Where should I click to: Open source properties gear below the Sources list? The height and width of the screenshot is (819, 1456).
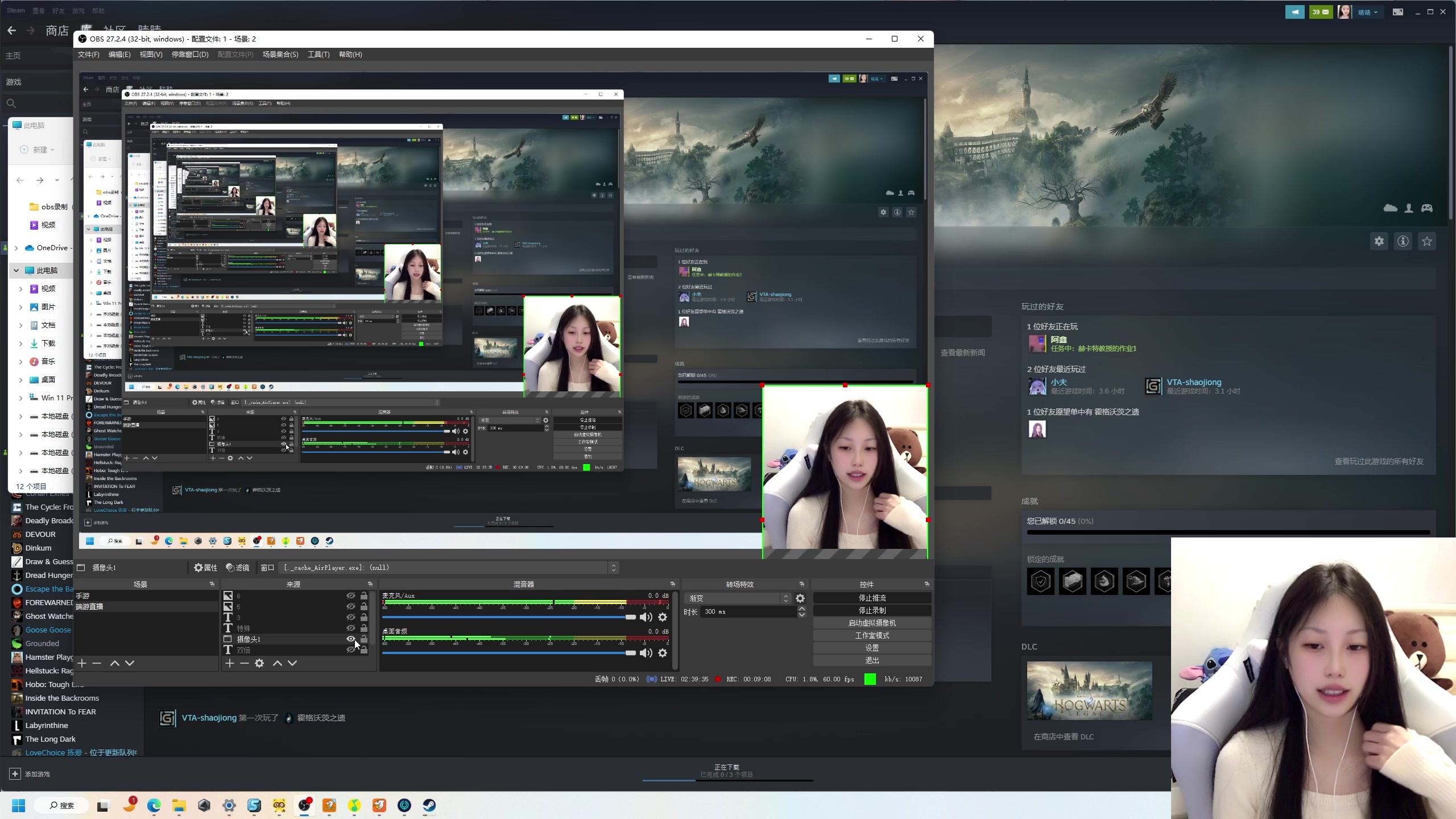[259, 663]
